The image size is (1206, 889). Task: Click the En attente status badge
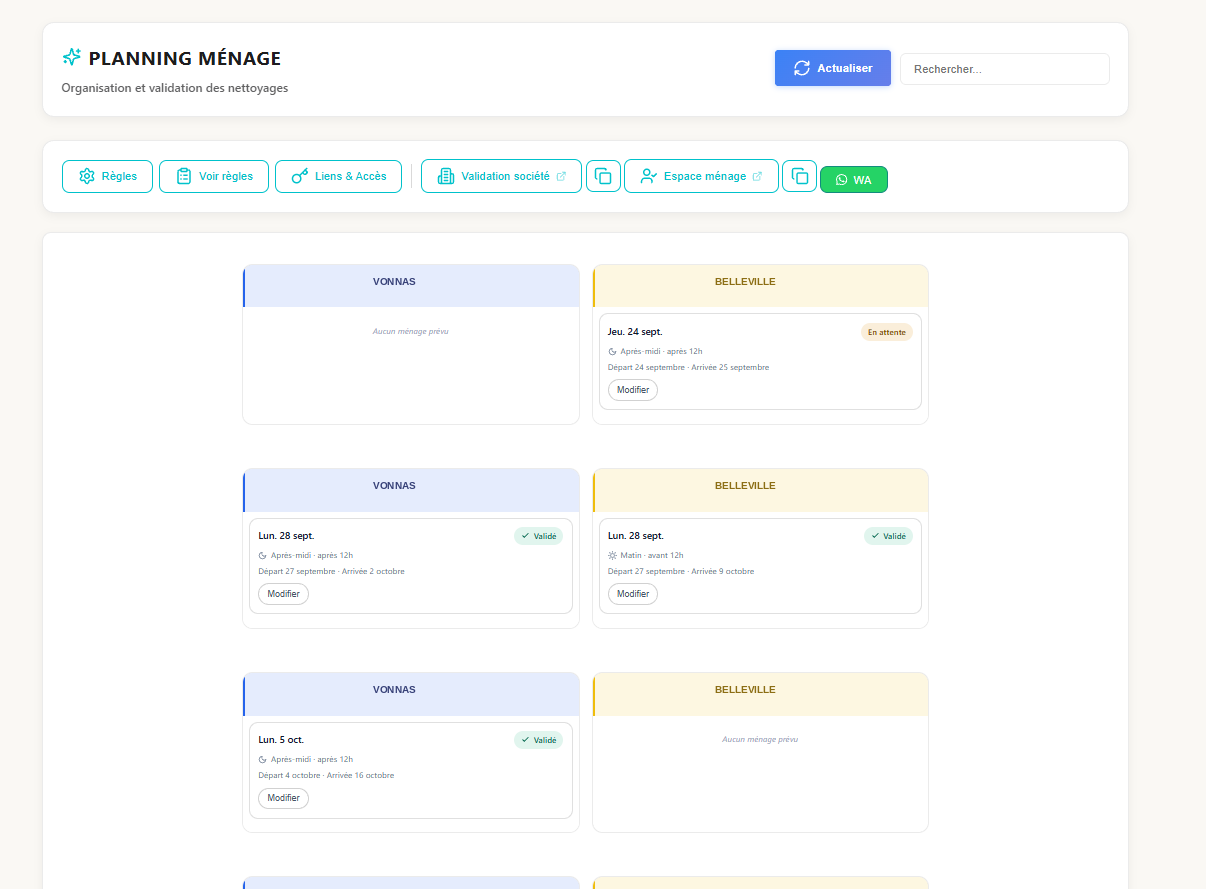887,332
